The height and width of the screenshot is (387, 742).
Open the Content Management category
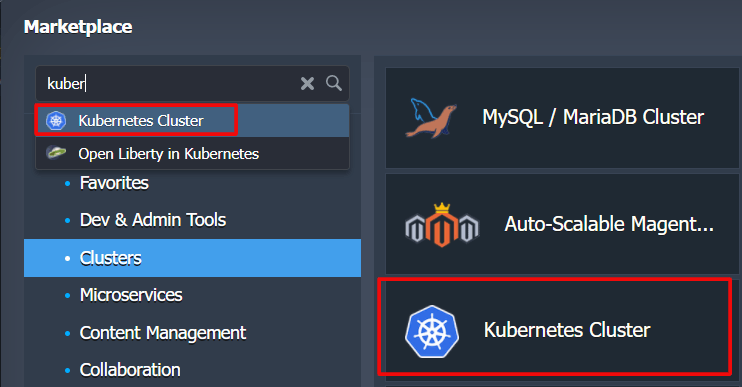(x=163, y=333)
